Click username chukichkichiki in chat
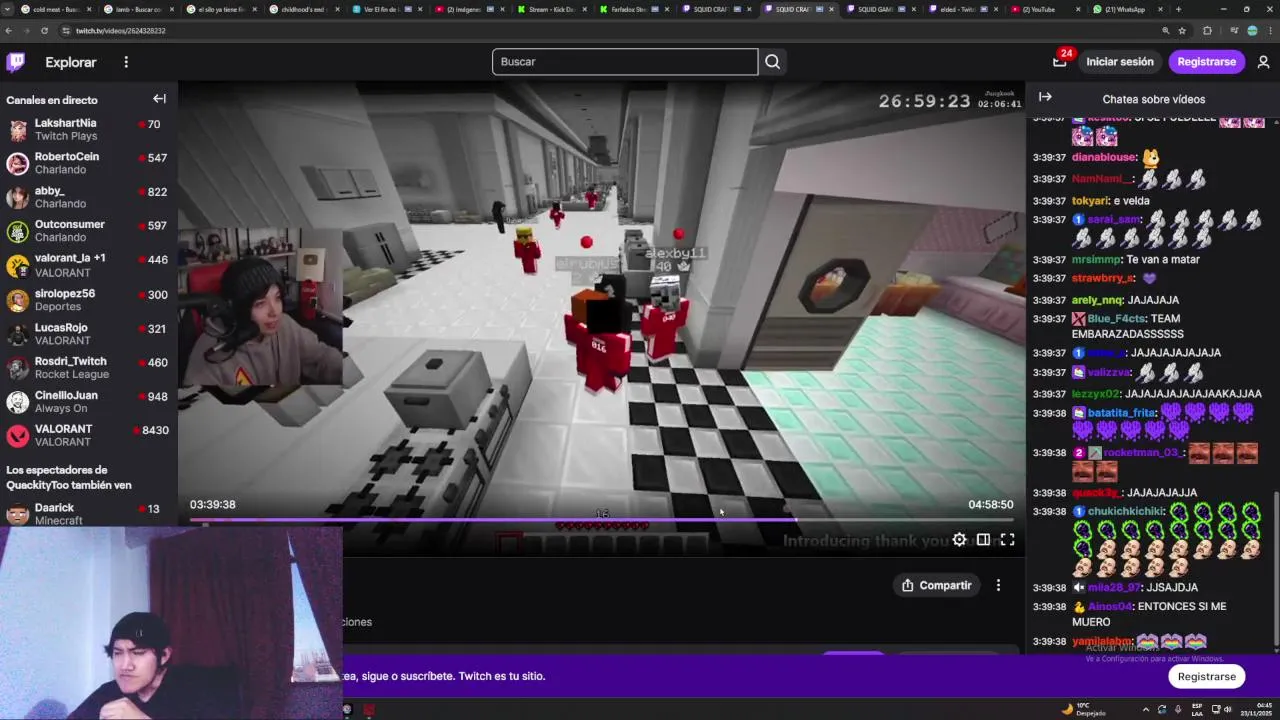The height and width of the screenshot is (720, 1280). pyautogui.click(x=1126, y=512)
